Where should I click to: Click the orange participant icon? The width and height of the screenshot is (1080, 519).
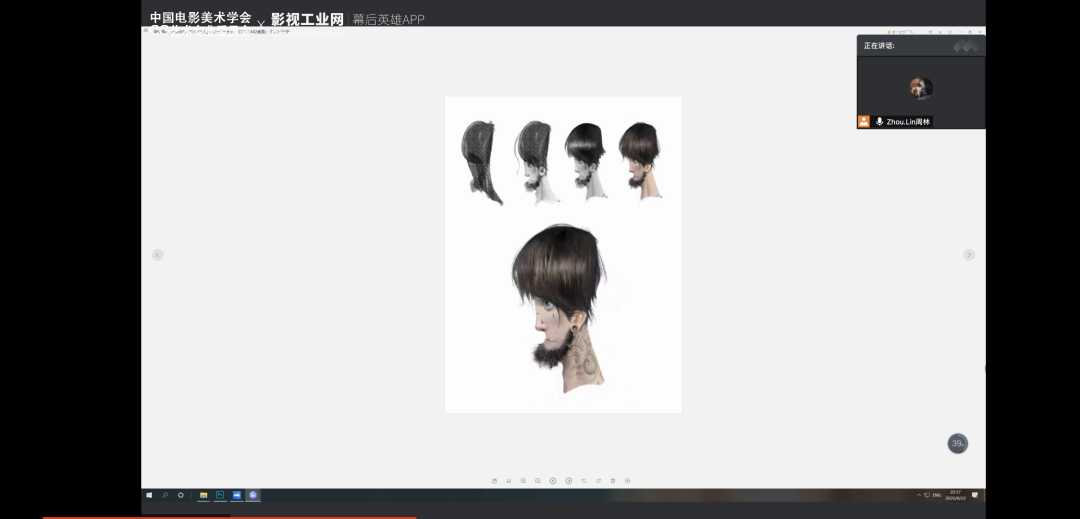coord(864,122)
